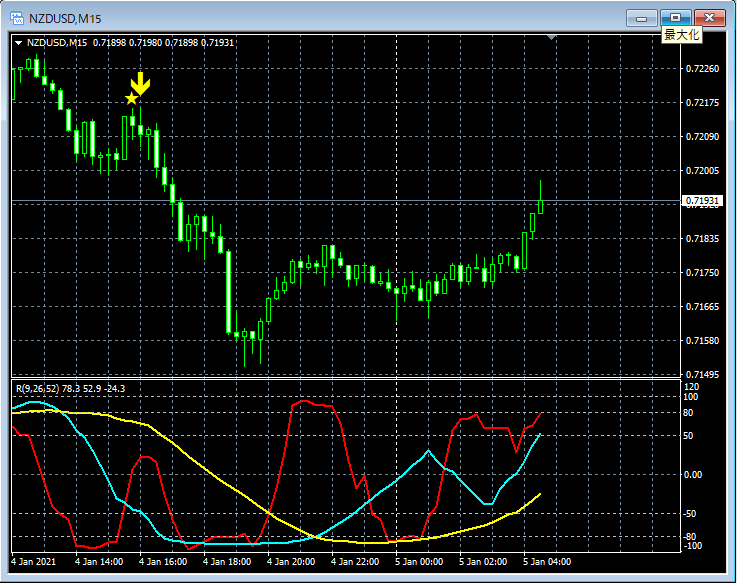Click the 120 level on indicator scale

pyautogui.click(x=691, y=387)
